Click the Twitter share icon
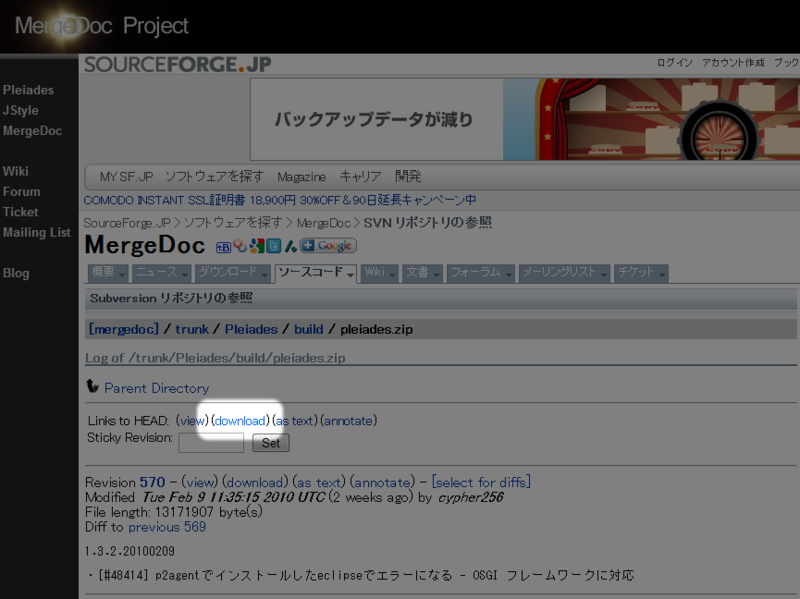The height and width of the screenshot is (599, 800). 273,246
